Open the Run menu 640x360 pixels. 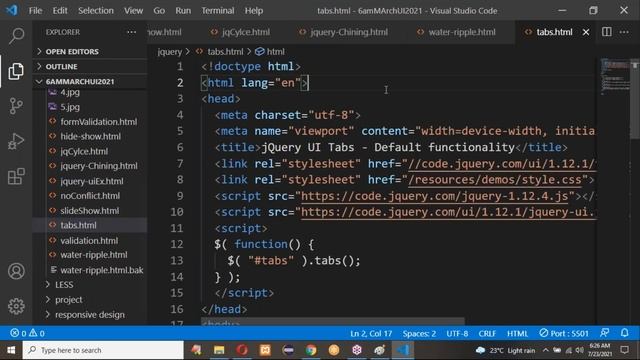183,11
